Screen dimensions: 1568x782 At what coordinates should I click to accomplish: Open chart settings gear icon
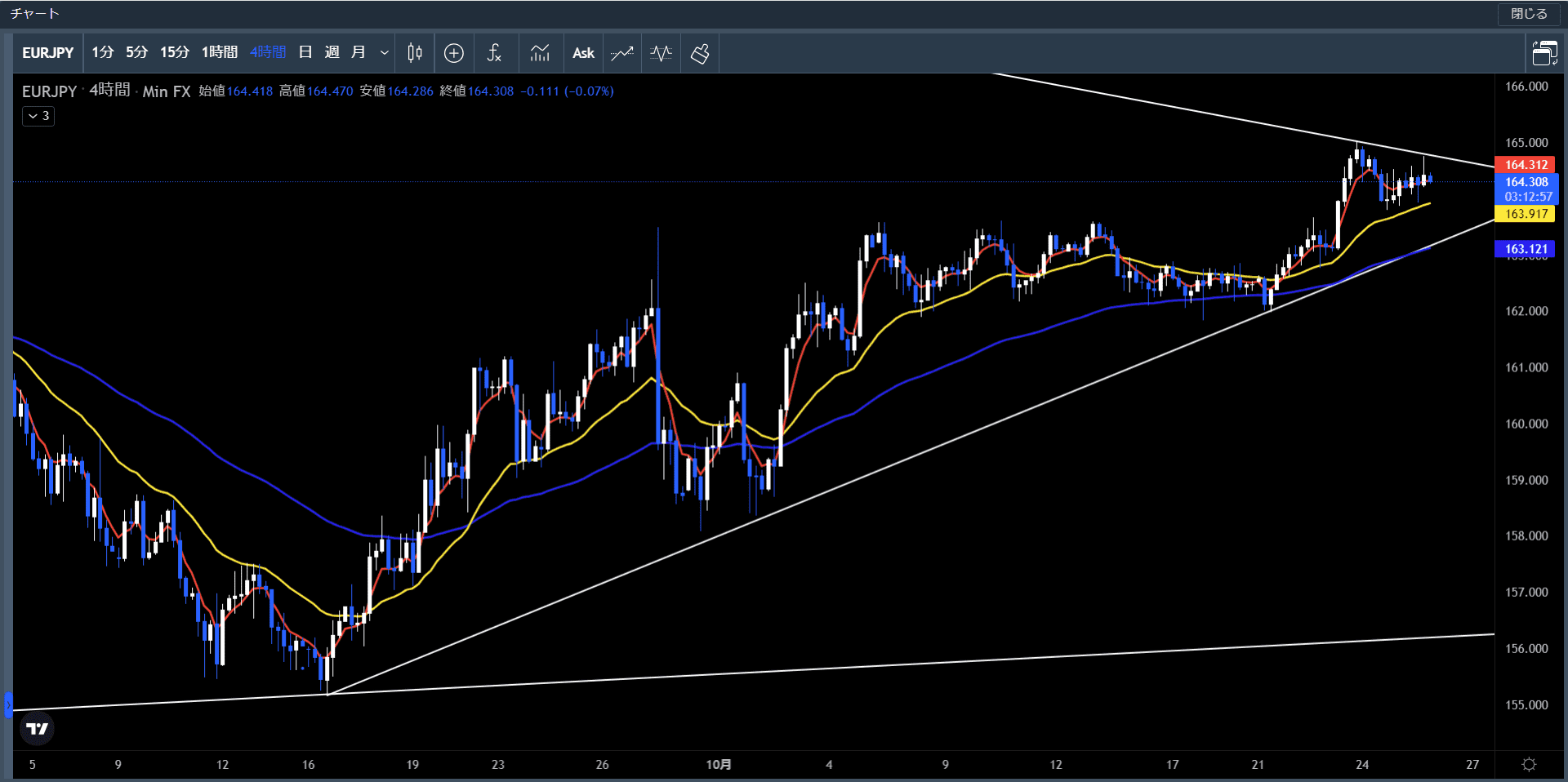click(1529, 765)
